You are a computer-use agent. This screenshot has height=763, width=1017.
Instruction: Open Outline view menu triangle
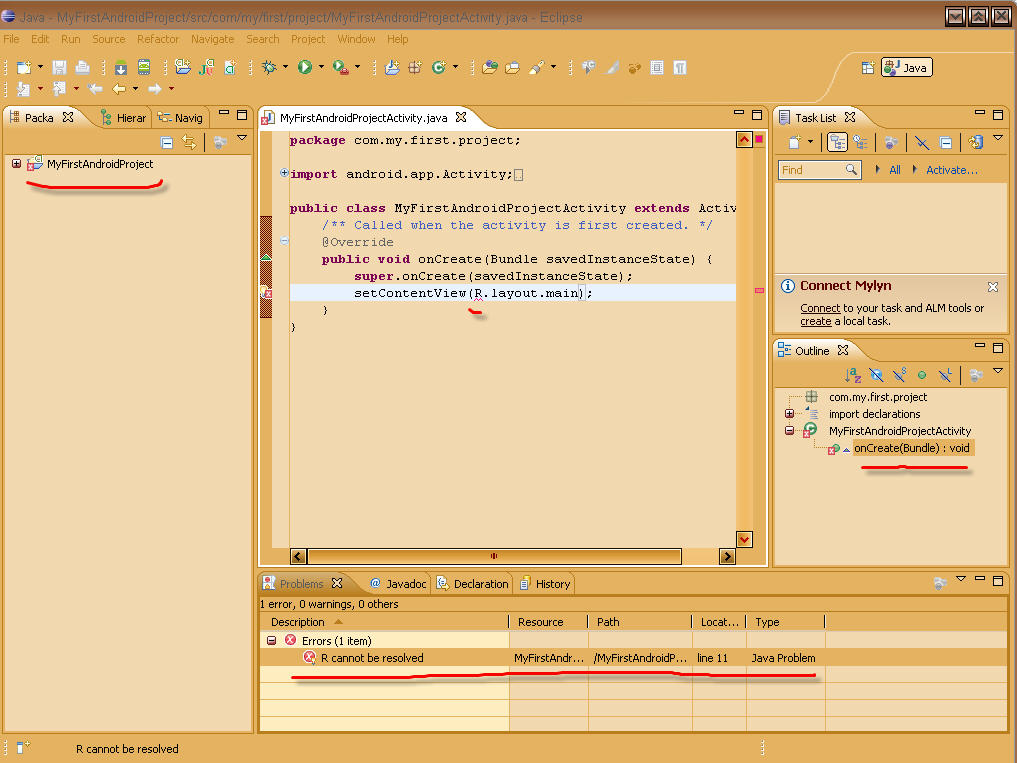pyautogui.click(x=998, y=371)
